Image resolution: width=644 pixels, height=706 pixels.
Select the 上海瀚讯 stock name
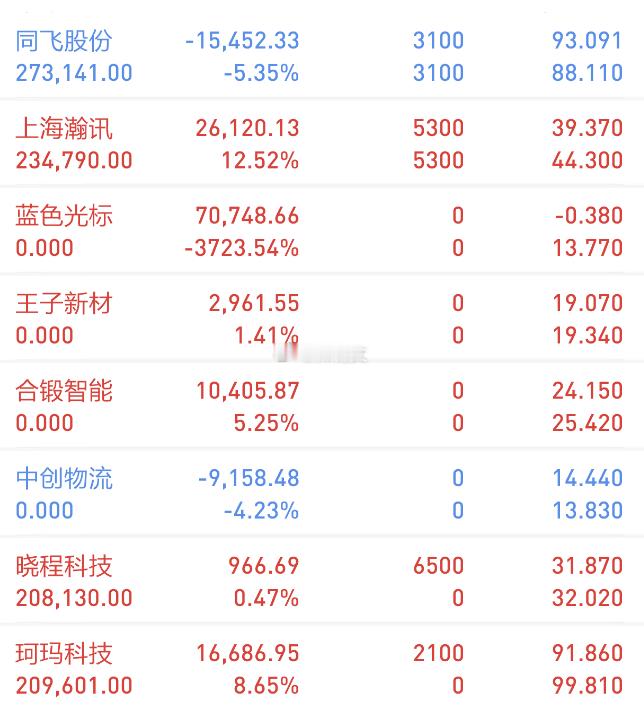pyautogui.click(x=64, y=128)
